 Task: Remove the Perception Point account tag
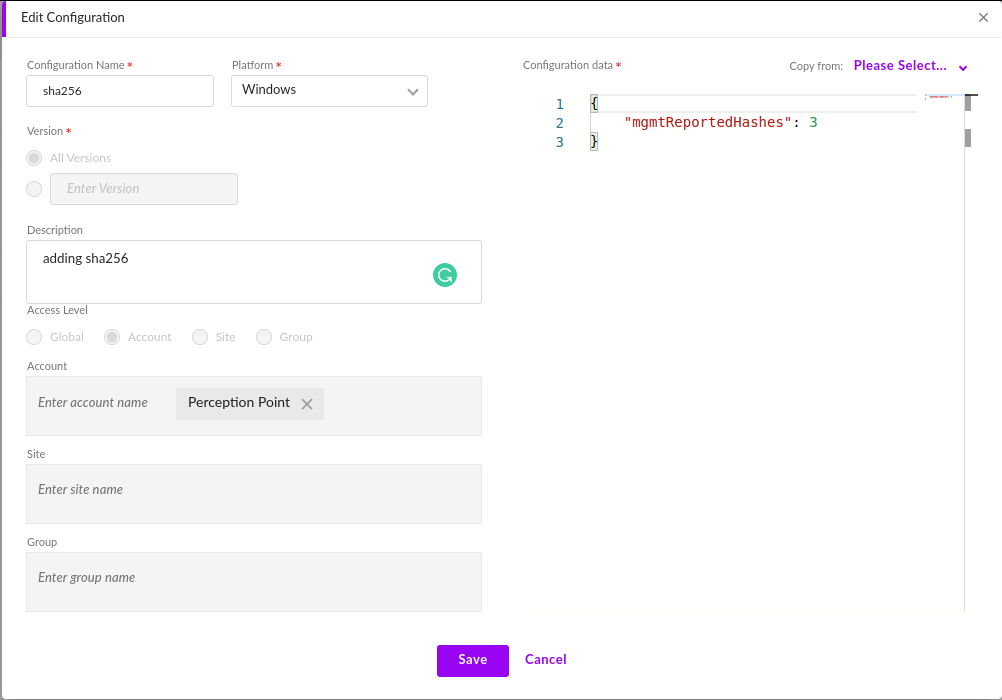(307, 404)
